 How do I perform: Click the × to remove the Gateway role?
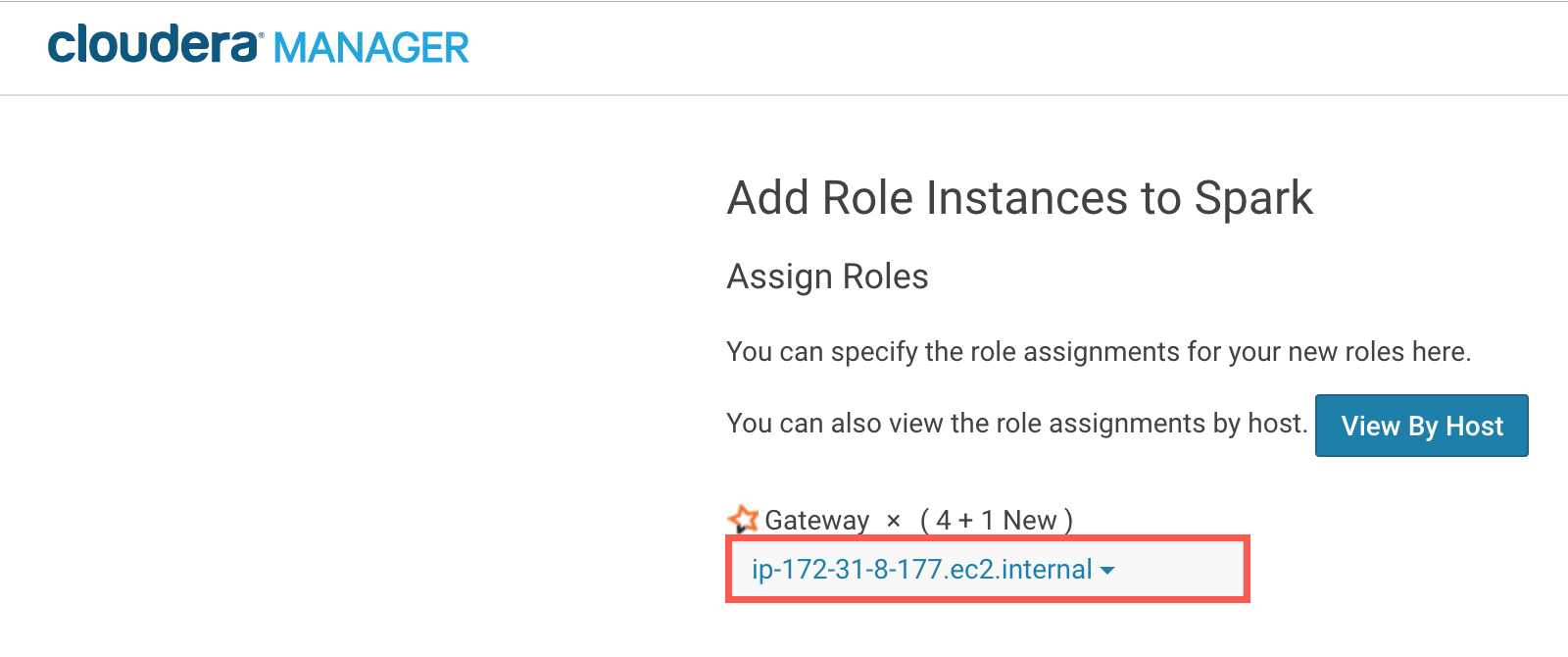click(893, 521)
